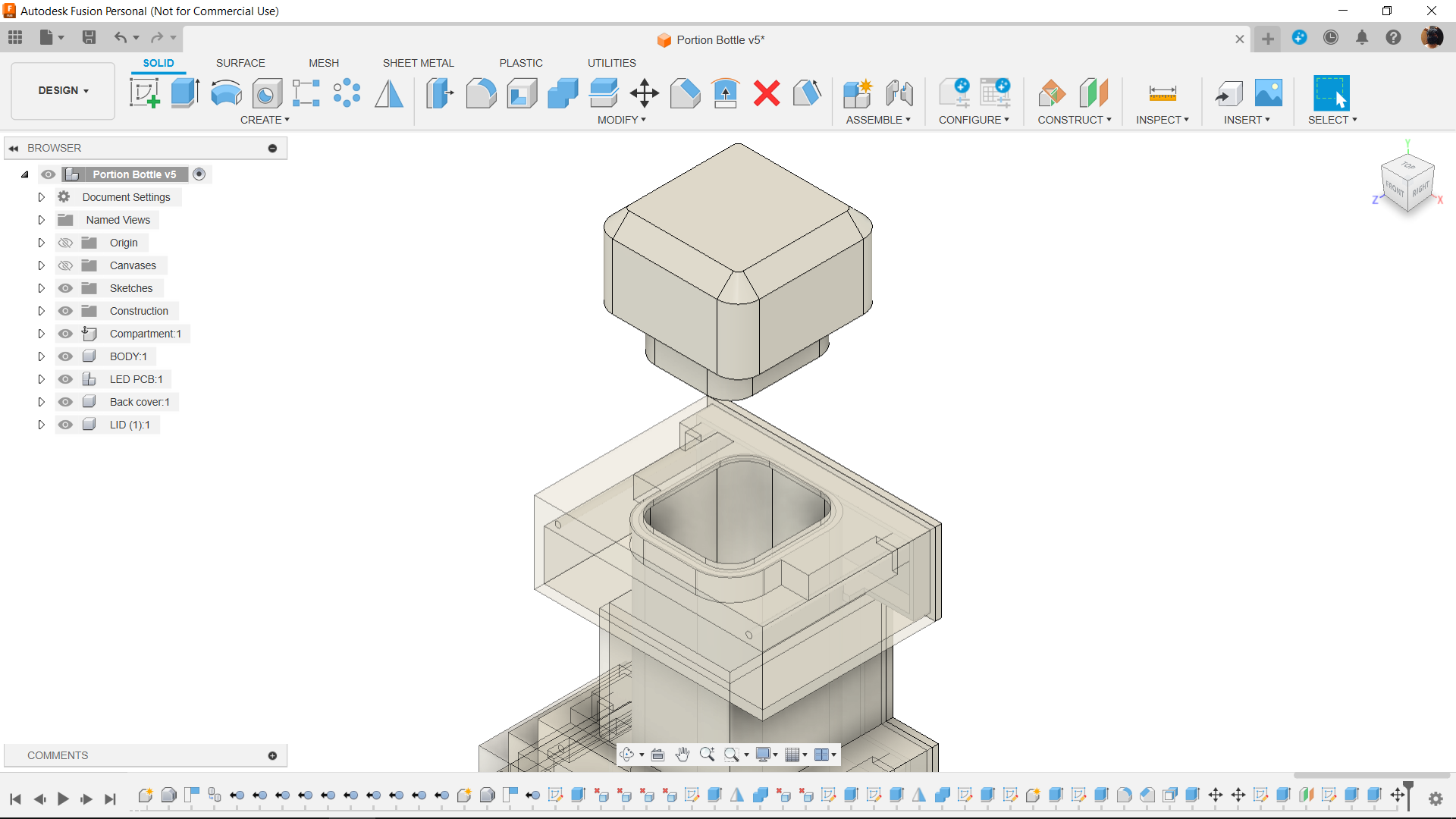Click the LID (1):1 tree item
The height and width of the screenshot is (819, 1456).
click(x=130, y=424)
